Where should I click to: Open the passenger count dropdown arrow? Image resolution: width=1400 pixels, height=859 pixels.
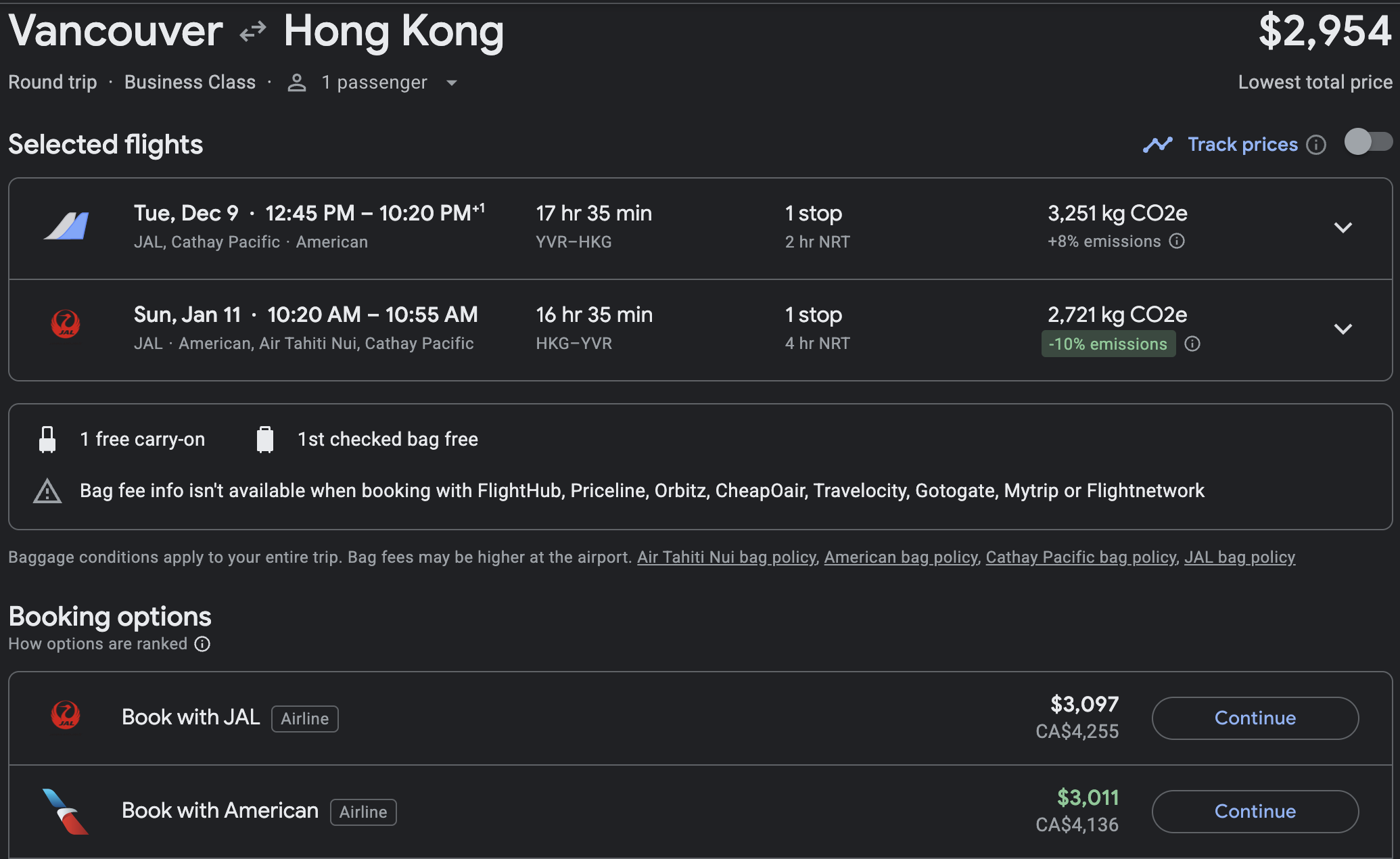[452, 83]
